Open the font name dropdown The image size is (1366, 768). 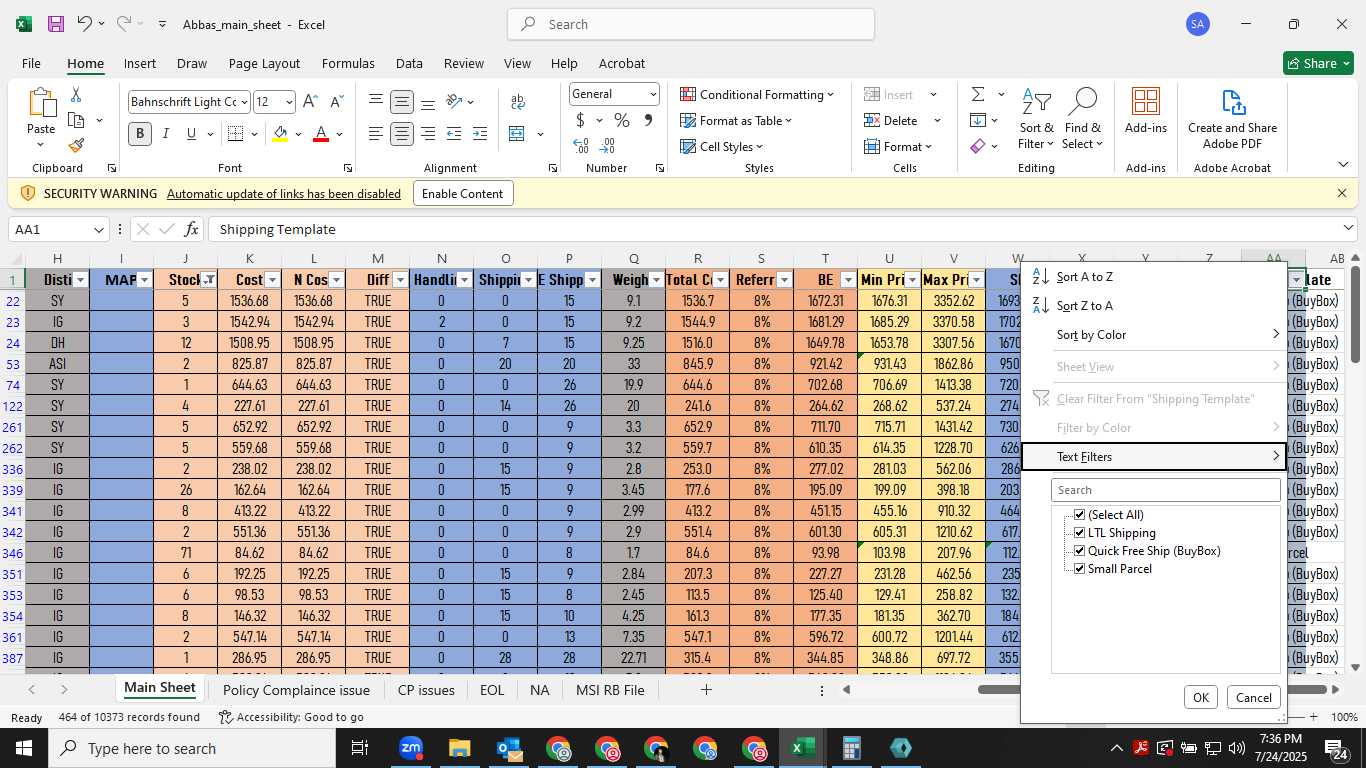[243, 102]
